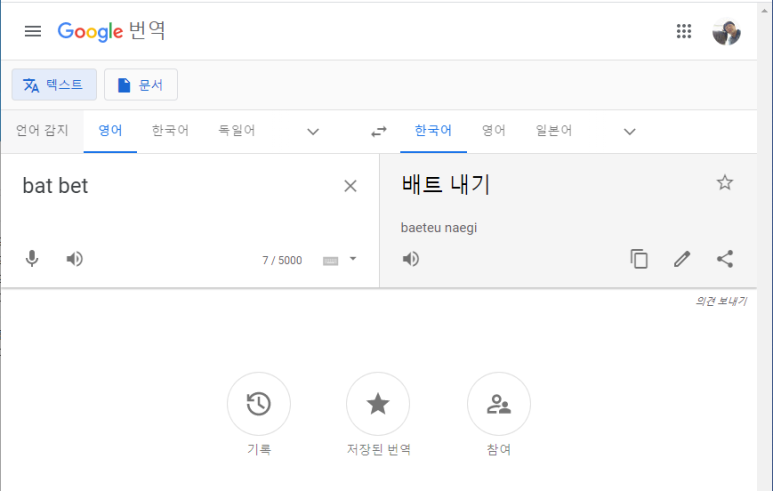This screenshot has height=491, width=773.
Task: Choose 일본어 as target language
Action: (x=554, y=131)
